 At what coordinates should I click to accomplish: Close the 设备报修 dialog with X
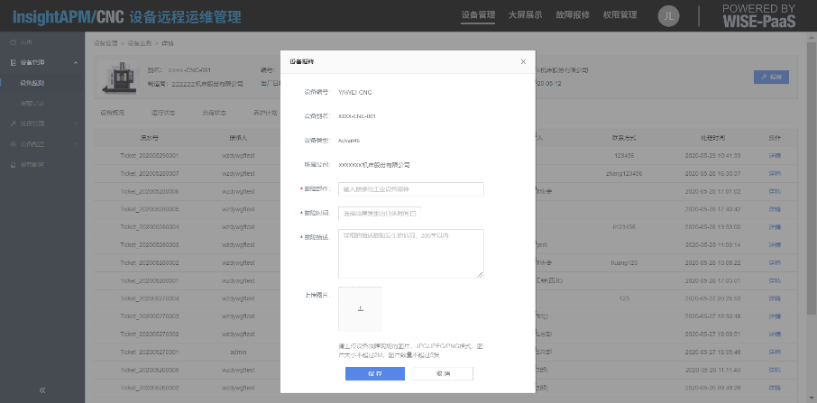[x=522, y=62]
